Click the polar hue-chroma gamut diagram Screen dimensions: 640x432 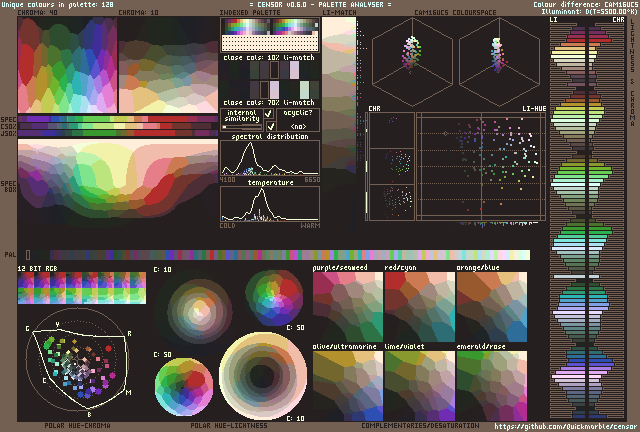78,362
